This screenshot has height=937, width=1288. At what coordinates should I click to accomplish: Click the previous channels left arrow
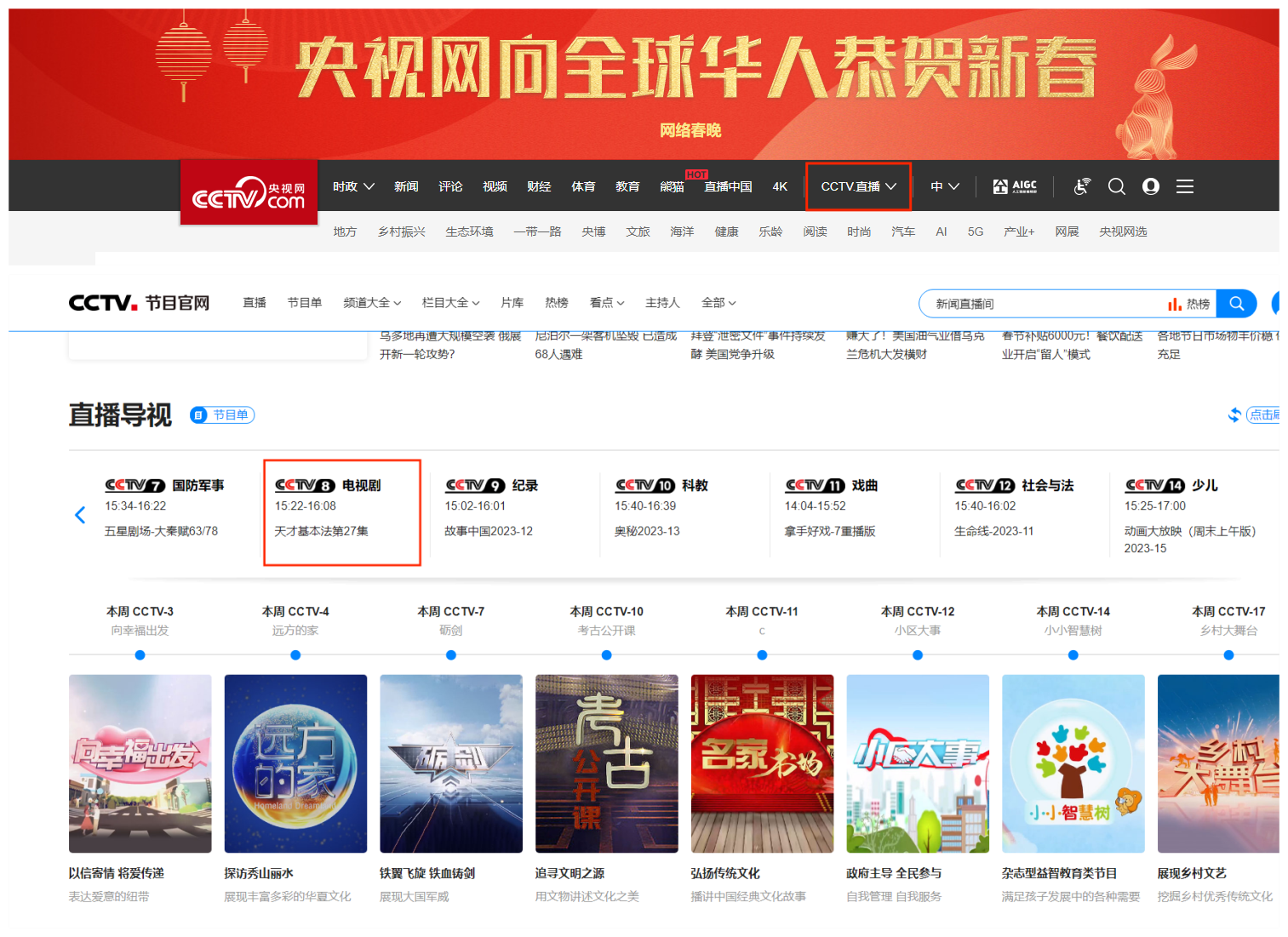pos(80,515)
